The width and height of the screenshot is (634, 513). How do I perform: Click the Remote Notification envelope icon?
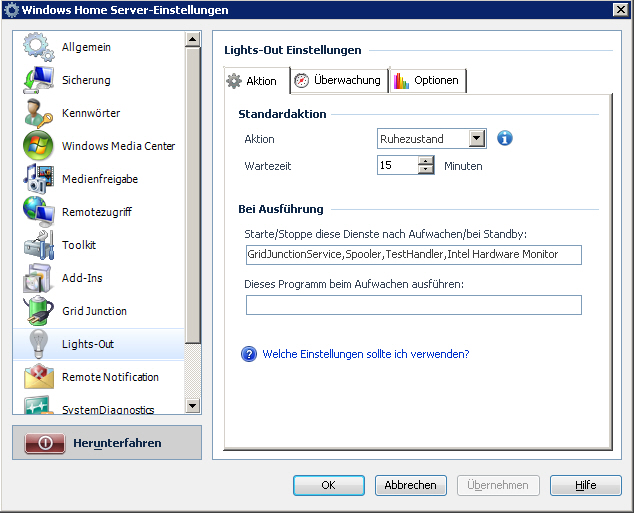coord(38,377)
